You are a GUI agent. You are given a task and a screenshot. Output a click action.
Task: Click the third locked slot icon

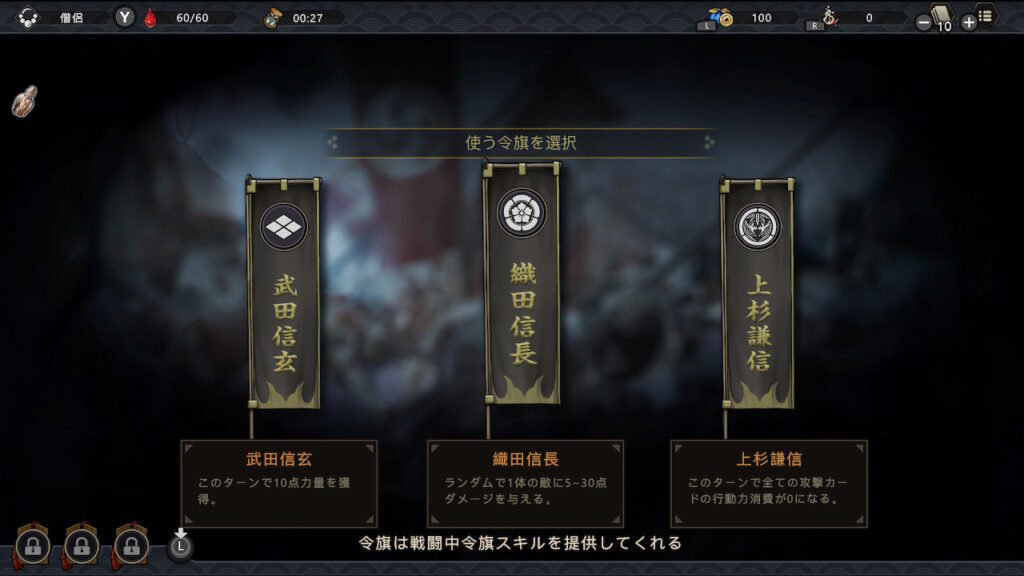pos(131,546)
